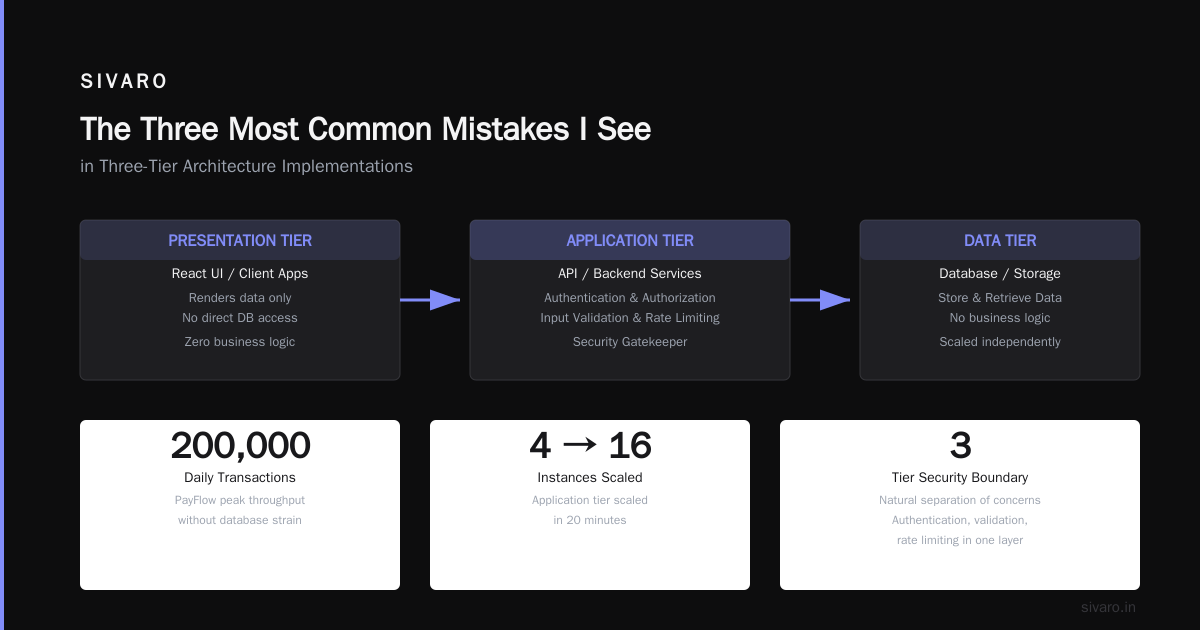Click API / Backend Services text
The width and height of the screenshot is (1200, 630).
pos(630,273)
